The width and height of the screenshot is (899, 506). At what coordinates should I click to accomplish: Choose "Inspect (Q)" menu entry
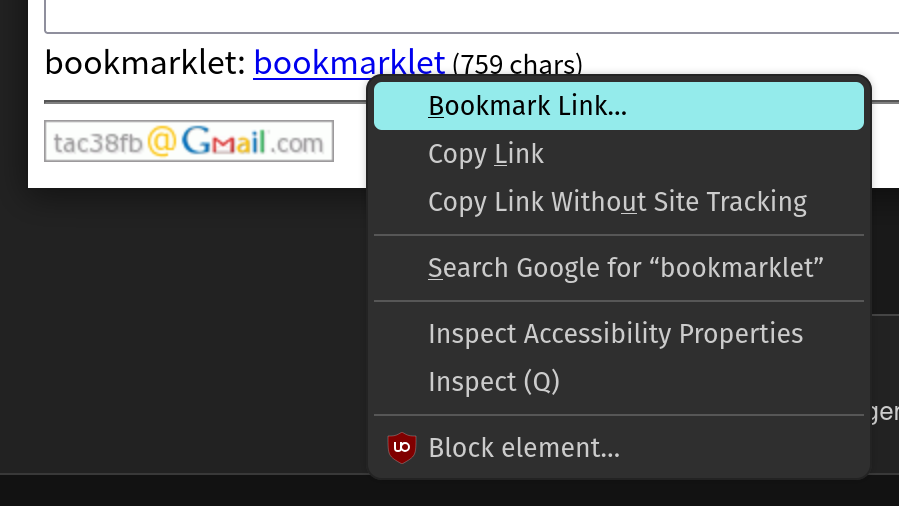point(494,382)
